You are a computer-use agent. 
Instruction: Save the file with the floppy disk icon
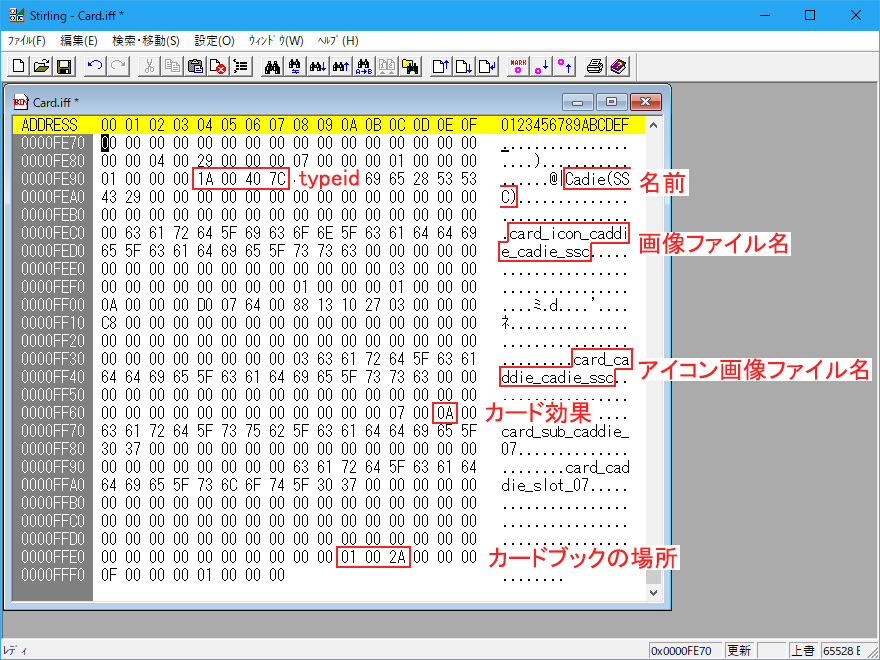pyautogui.click(x=64, y=66)
